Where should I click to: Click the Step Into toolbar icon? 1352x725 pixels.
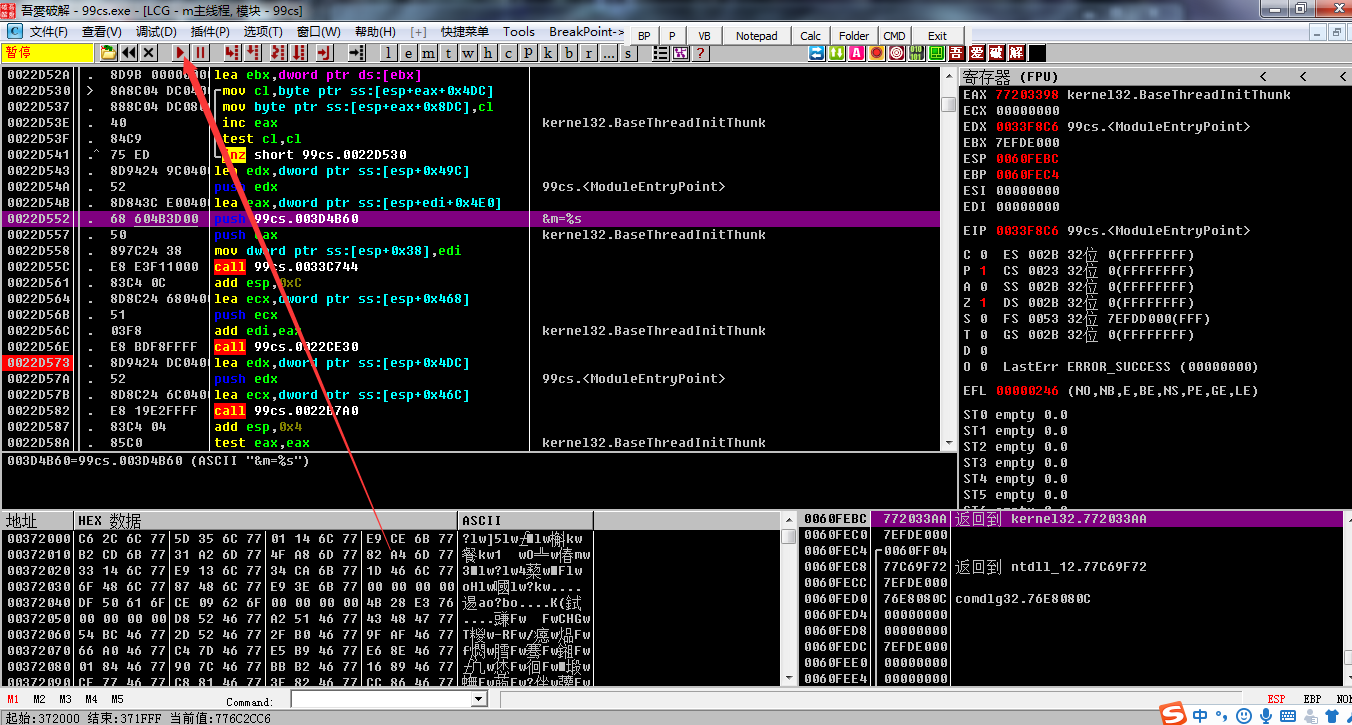point(232,53)
